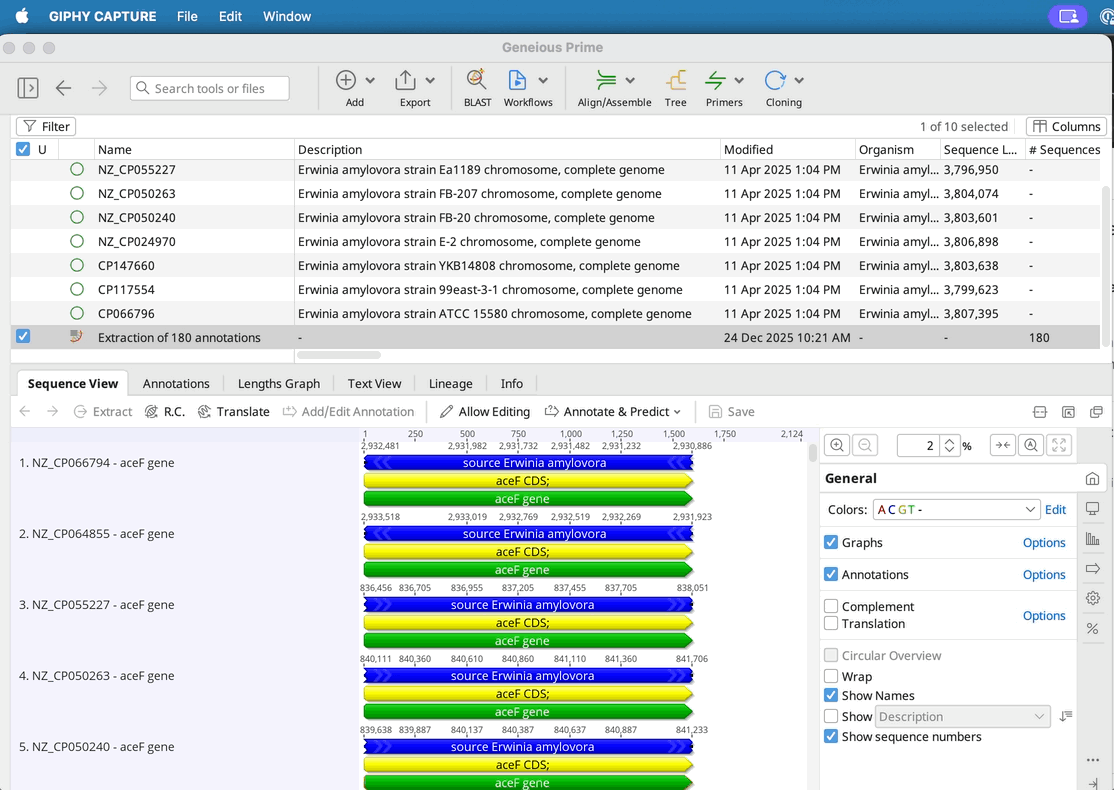Reverse complement with R.C. button
1114x790 pixels.
[152, 412]
